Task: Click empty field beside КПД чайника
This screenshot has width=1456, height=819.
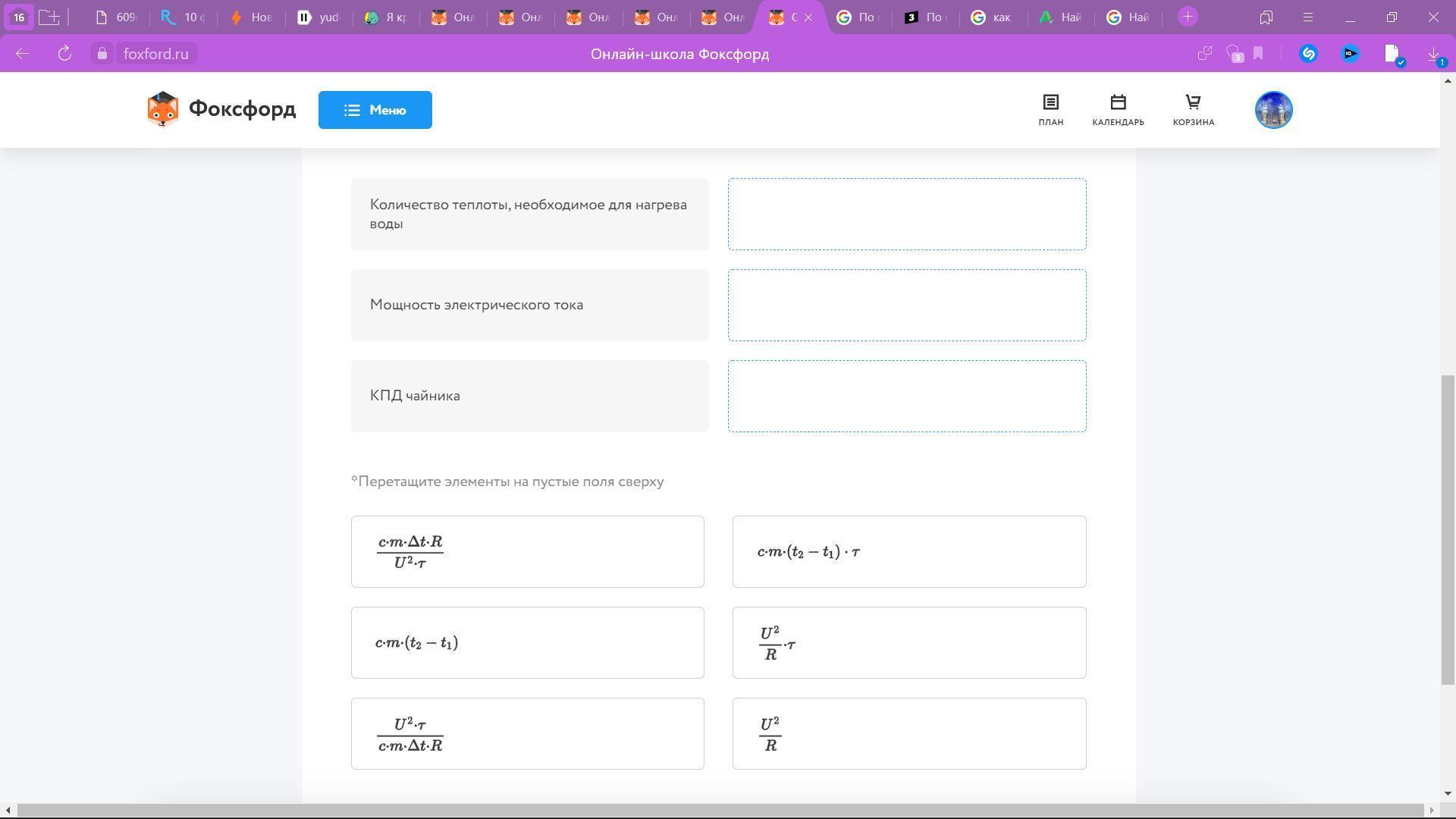Action: (907, 396)
